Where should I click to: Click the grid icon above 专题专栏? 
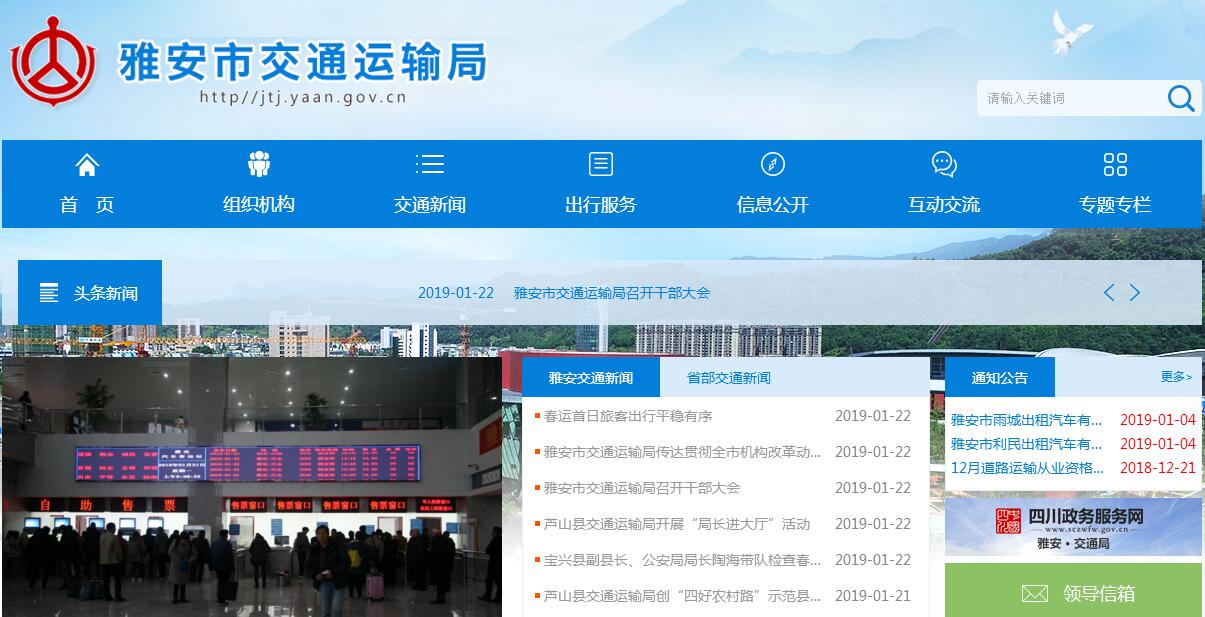1115,164
